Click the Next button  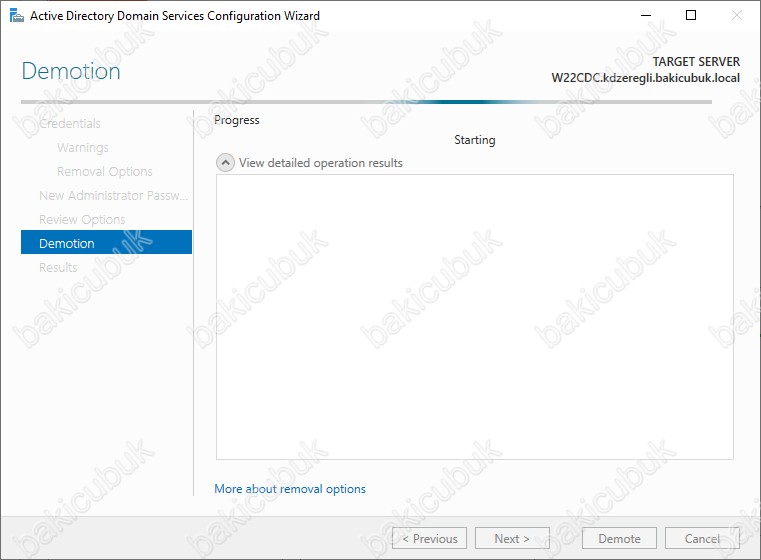pyautogui.click(x=512, y=538)
